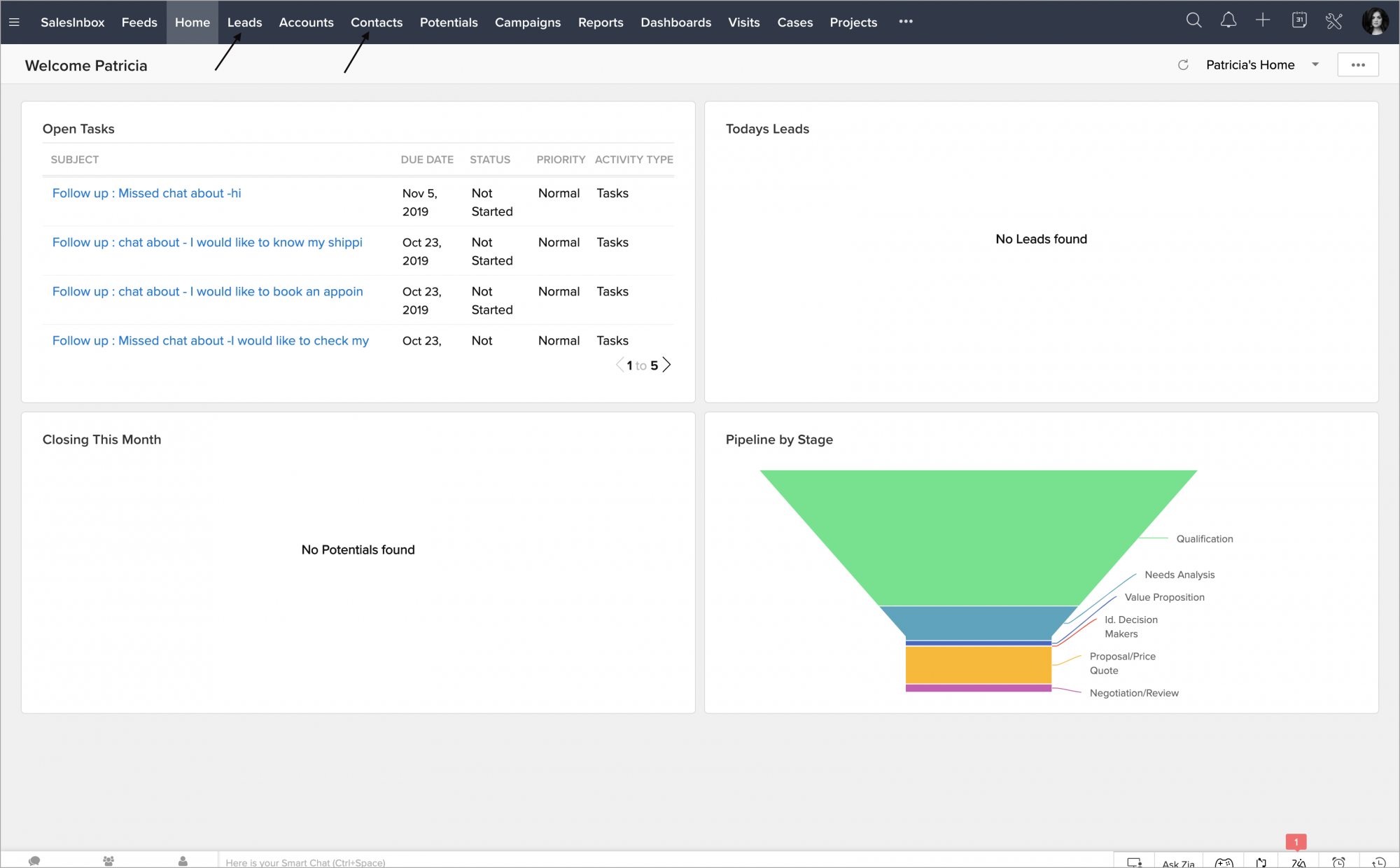Screen dimensions: 1400x868
Task: Open the calendar icon in header
Action: [1299, 21]
